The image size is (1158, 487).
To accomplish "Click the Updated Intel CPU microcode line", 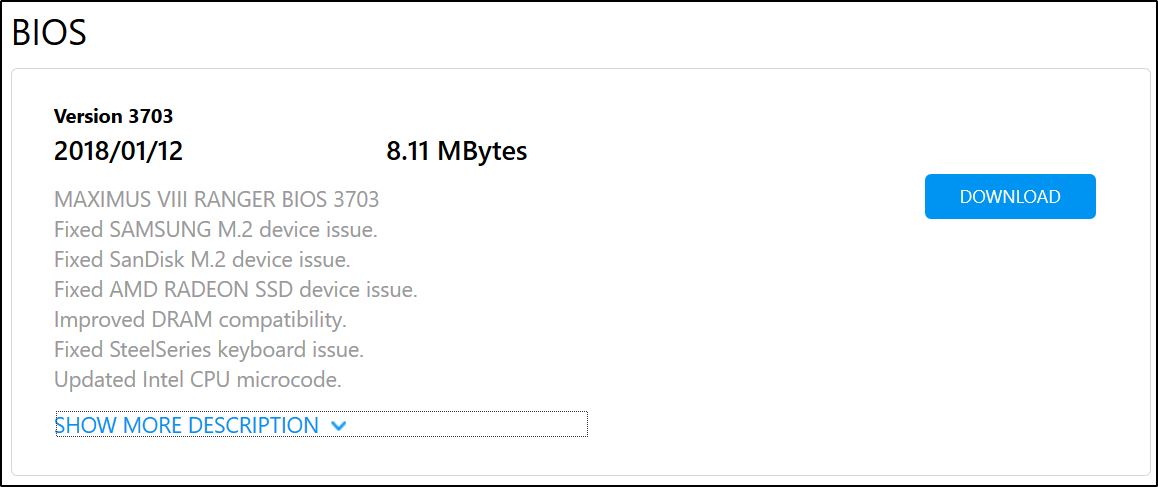I will [x=198, y=380].
